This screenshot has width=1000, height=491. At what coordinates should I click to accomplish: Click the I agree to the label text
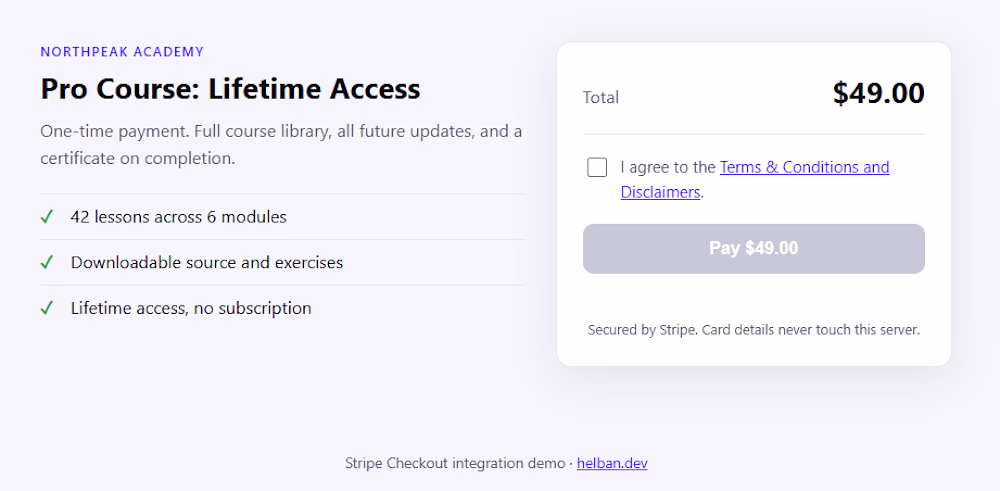pyautogui.click(x=668, y=167)
